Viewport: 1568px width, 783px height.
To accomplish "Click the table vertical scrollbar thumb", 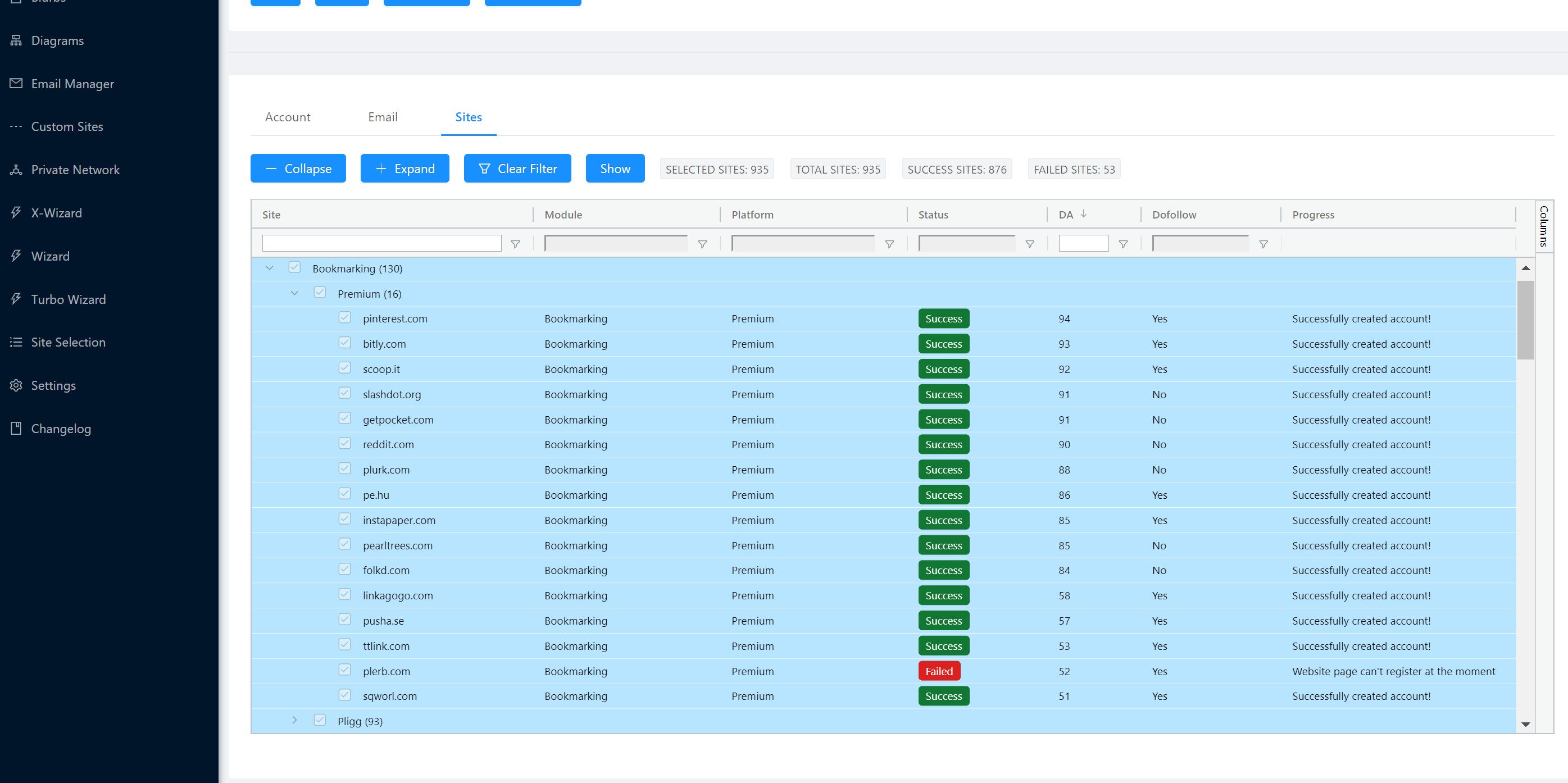I will [1525, 320].
